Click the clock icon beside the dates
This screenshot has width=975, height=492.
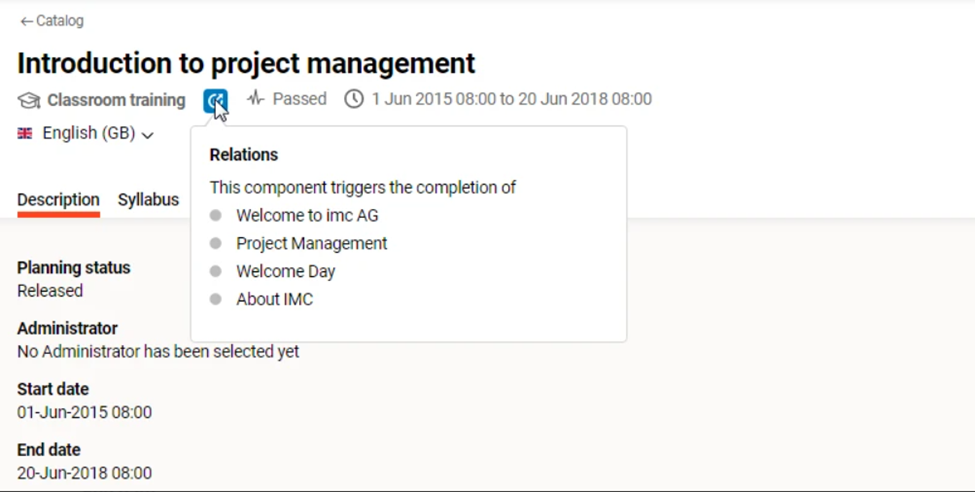point(354,99)
